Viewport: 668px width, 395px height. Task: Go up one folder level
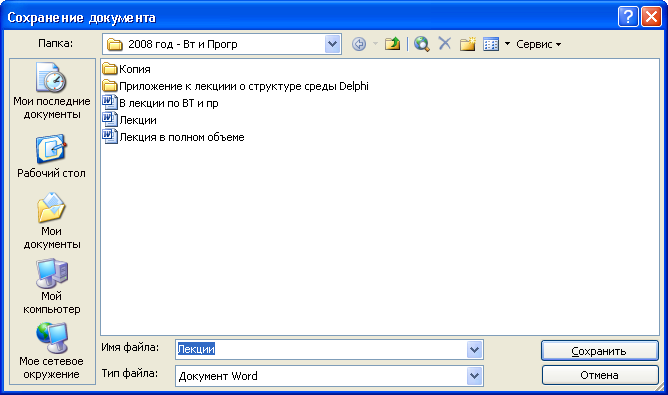pos(392,43)
